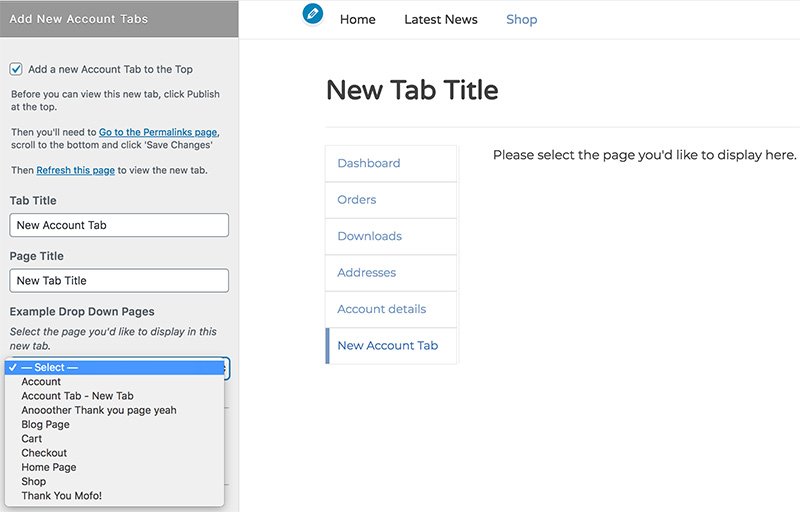
Task: Click Refresh this page link
Action: pyautogui.click(x=76, y=170)
